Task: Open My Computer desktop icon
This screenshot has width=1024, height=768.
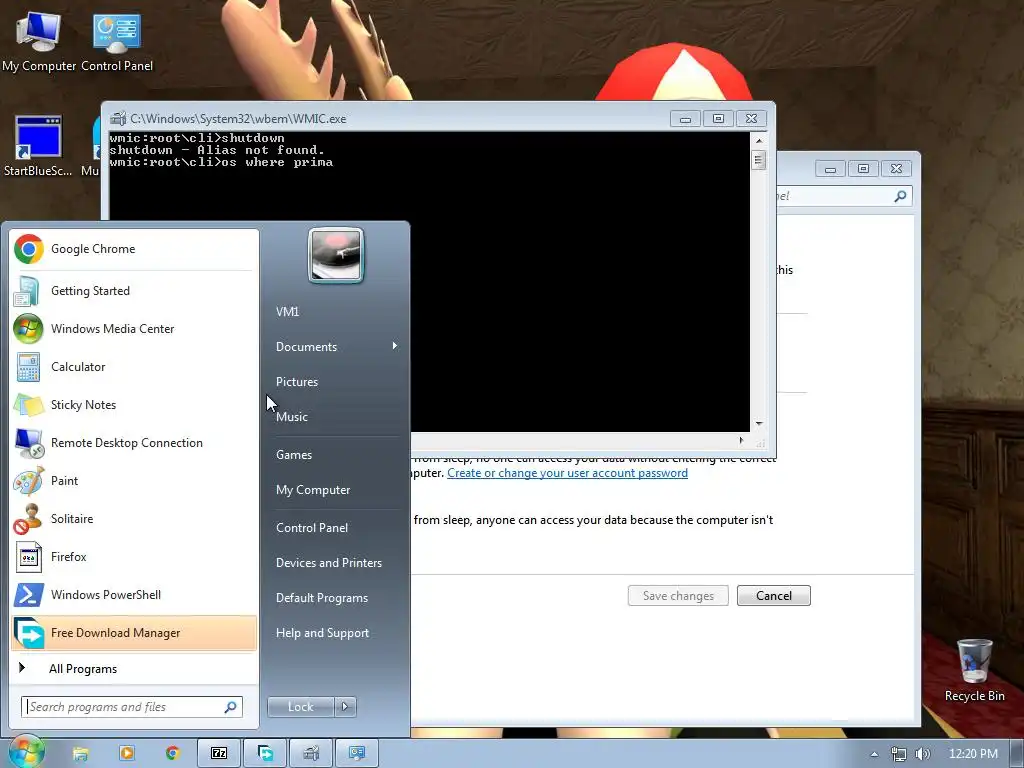Action: [x=39, y=42]
